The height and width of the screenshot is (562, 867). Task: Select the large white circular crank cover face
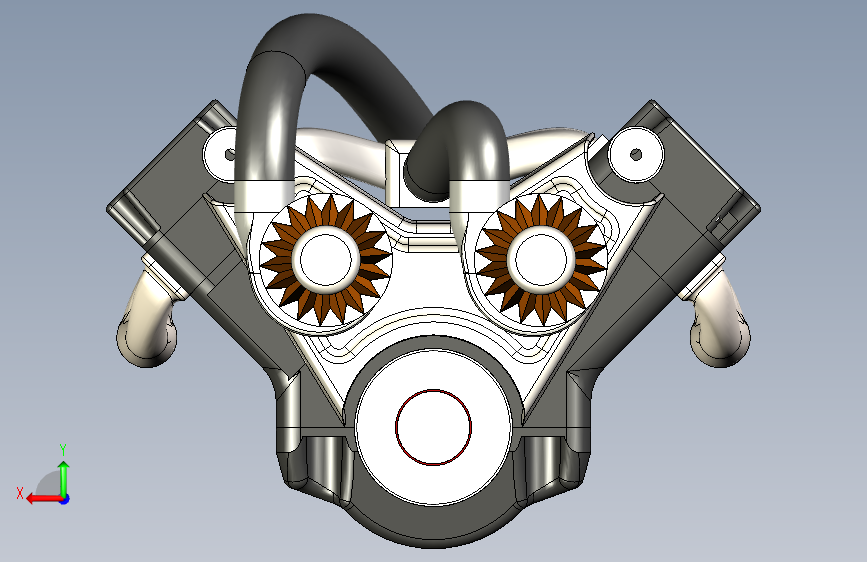434,428
